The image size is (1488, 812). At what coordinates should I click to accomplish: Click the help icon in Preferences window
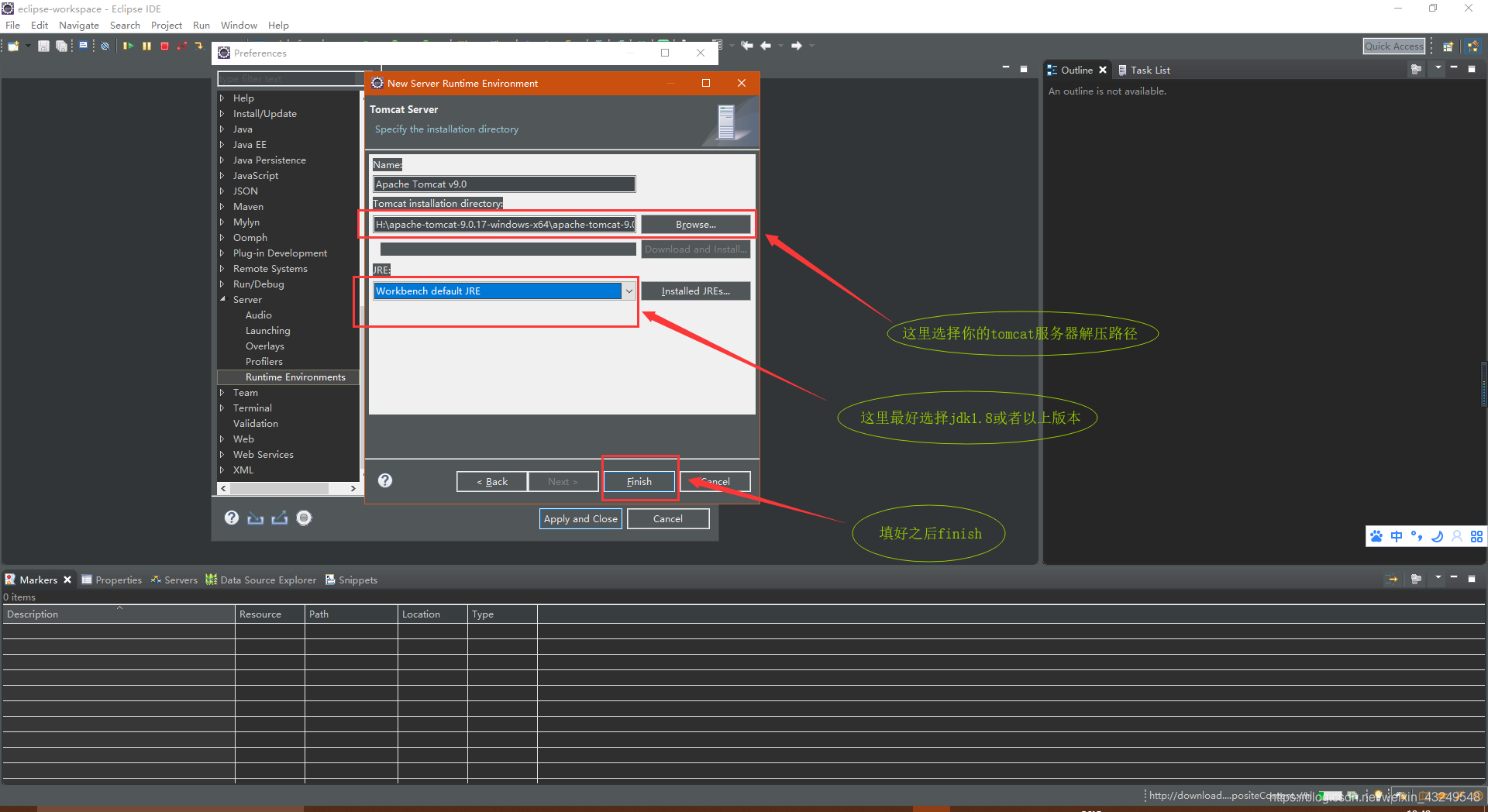(x=231, y=518)
